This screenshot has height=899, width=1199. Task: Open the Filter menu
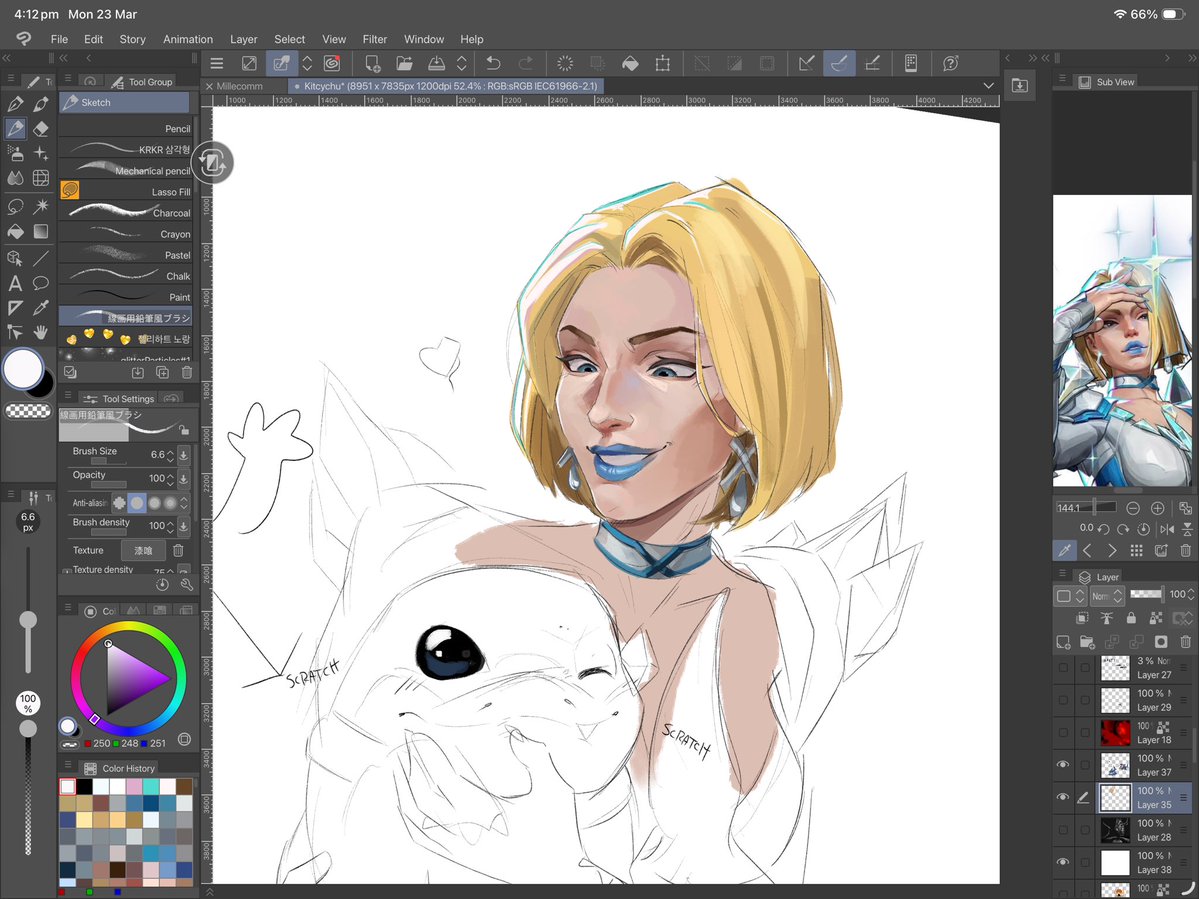[x=375, y=39]
